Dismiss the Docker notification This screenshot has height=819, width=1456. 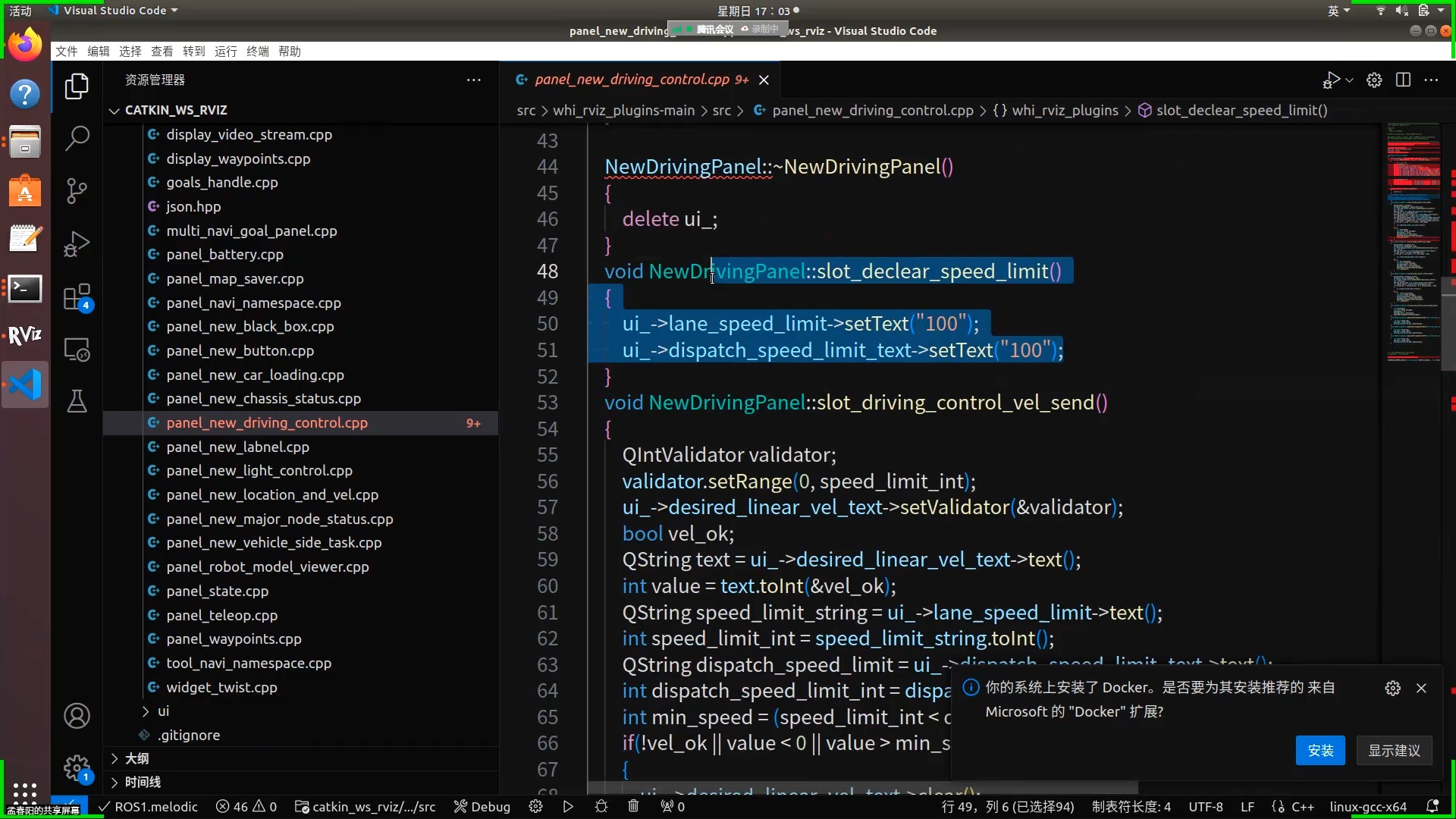(1421, 688)
